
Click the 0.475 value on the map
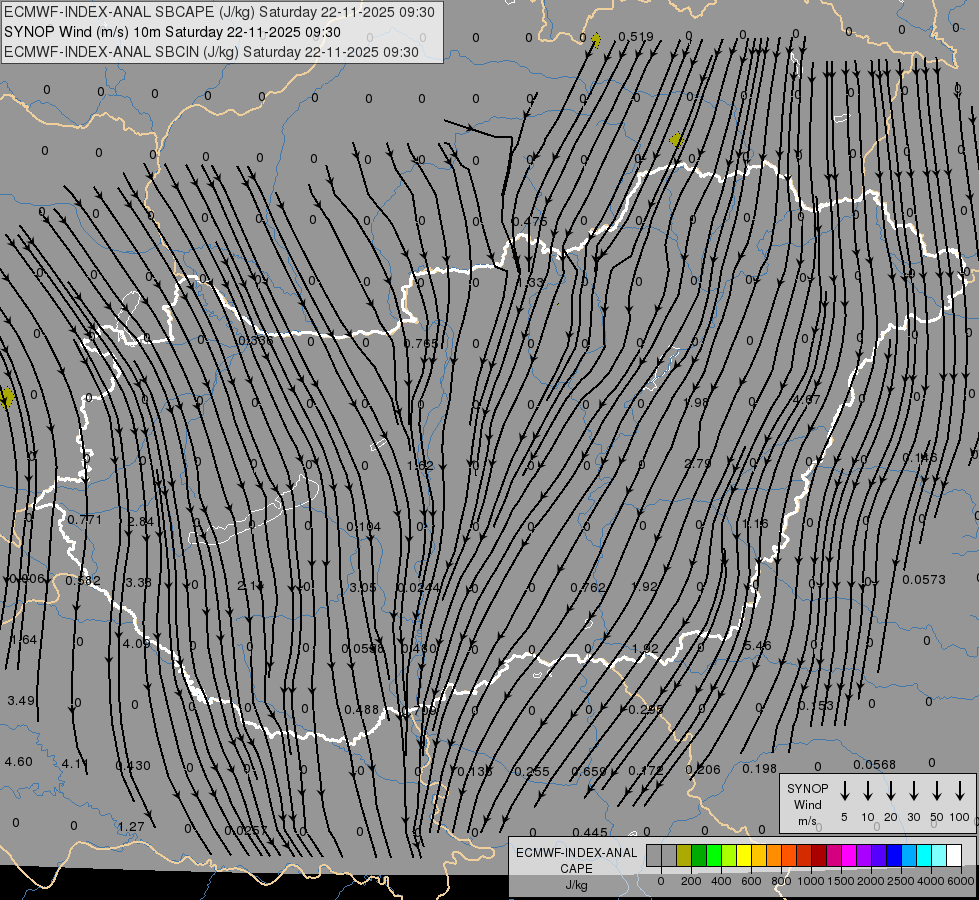(529, 221)
